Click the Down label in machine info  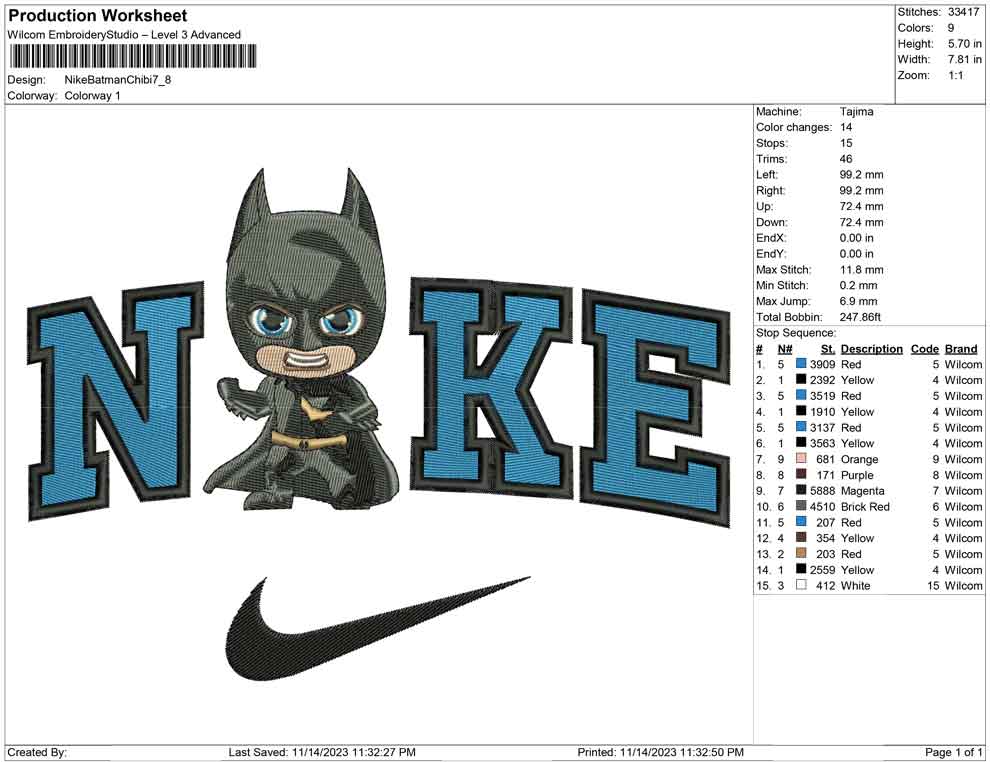(772, 222)
